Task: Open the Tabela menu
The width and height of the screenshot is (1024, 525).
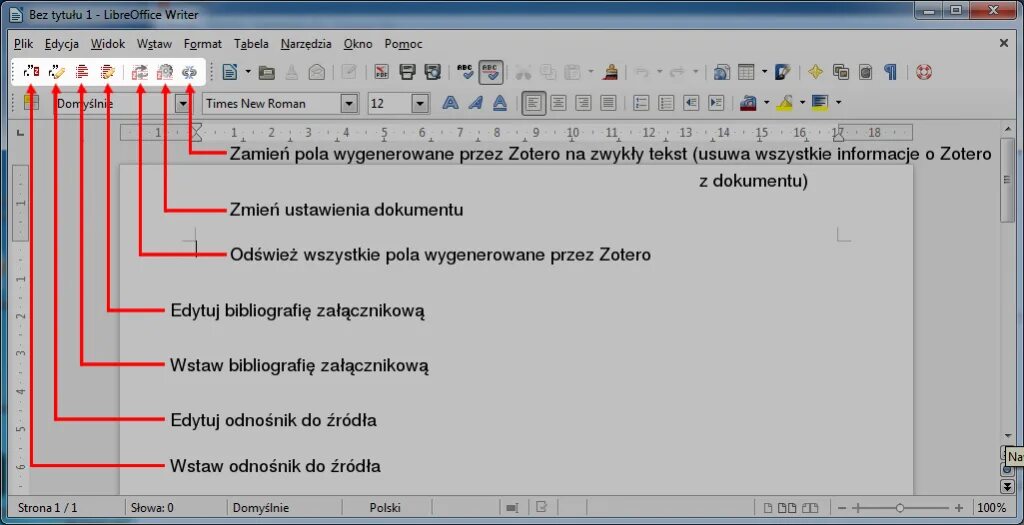Action: pyautogui.click(x=251, y=44)
